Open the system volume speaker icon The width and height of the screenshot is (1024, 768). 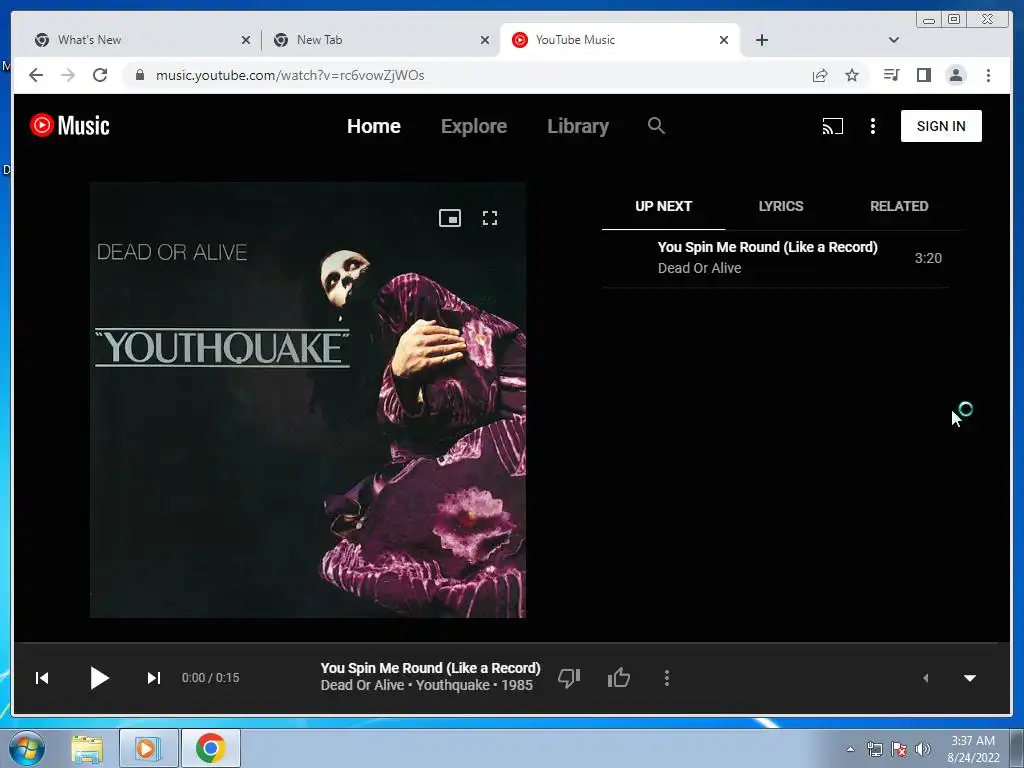point(923,749)
